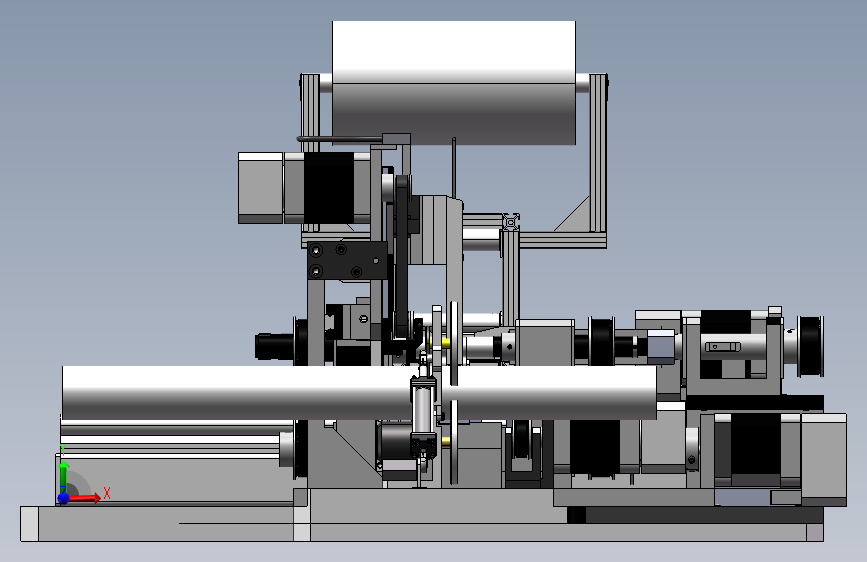The image size is (867, 562).
Task: Select the black pulley at the far right
Action: 811,346
